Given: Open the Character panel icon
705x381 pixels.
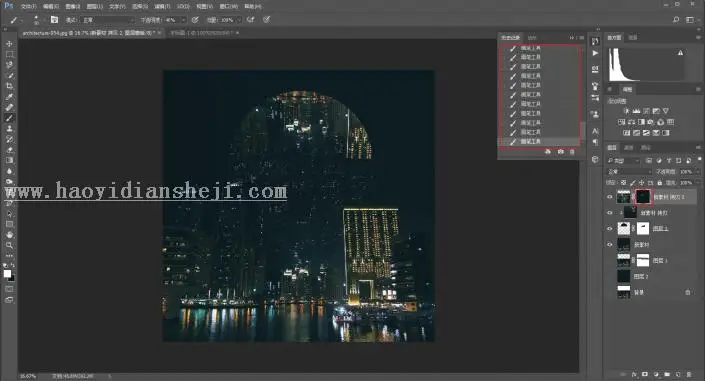Looking at the screenshot, I should (x=595, y=131).
